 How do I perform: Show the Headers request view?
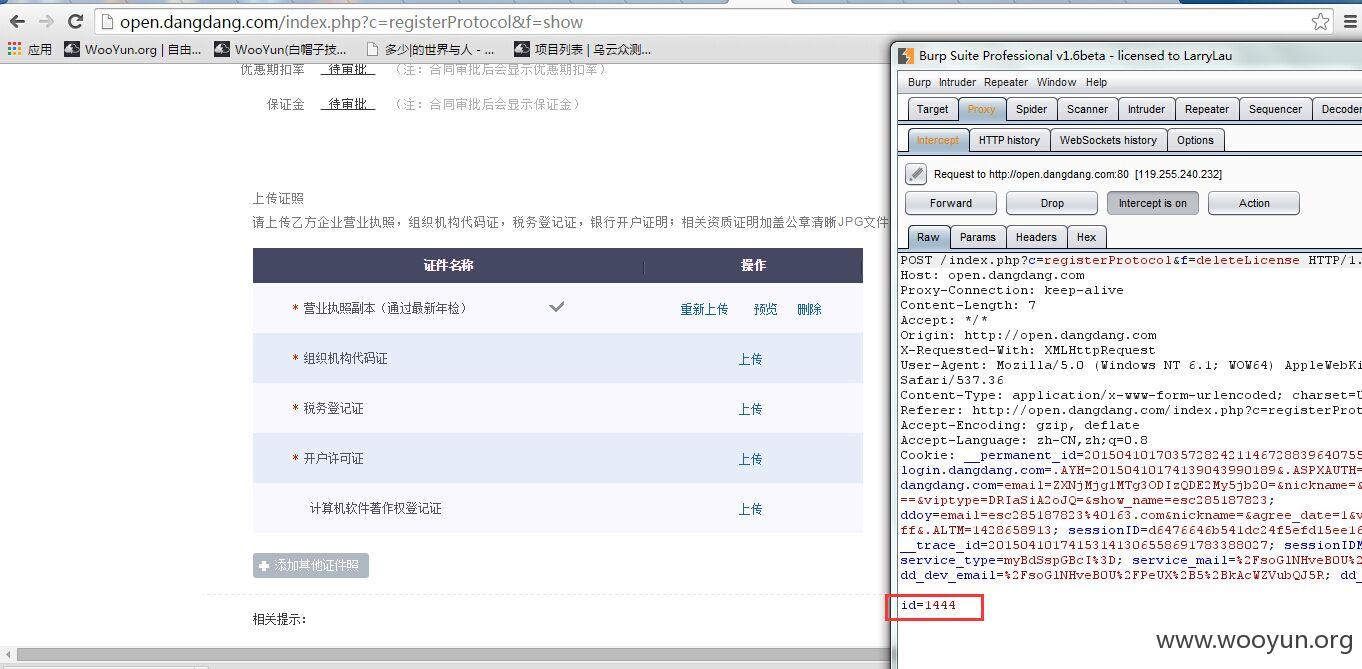(1036, 237)
